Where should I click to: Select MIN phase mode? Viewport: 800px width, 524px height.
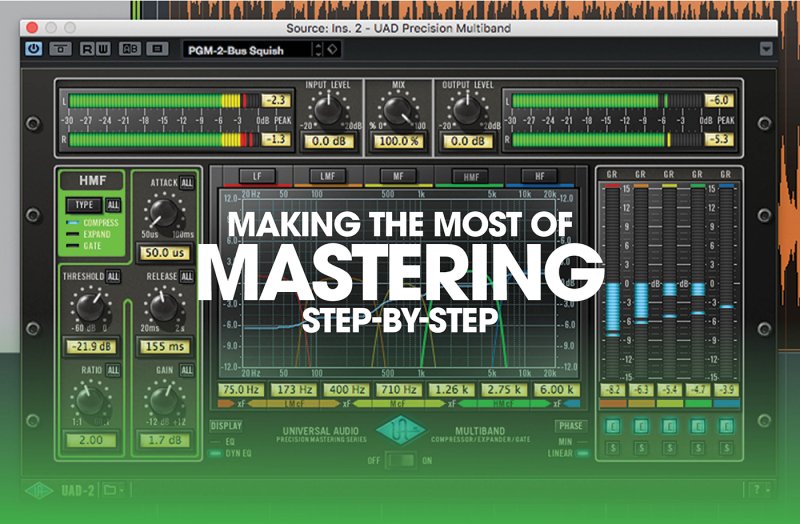pos(571,441)
